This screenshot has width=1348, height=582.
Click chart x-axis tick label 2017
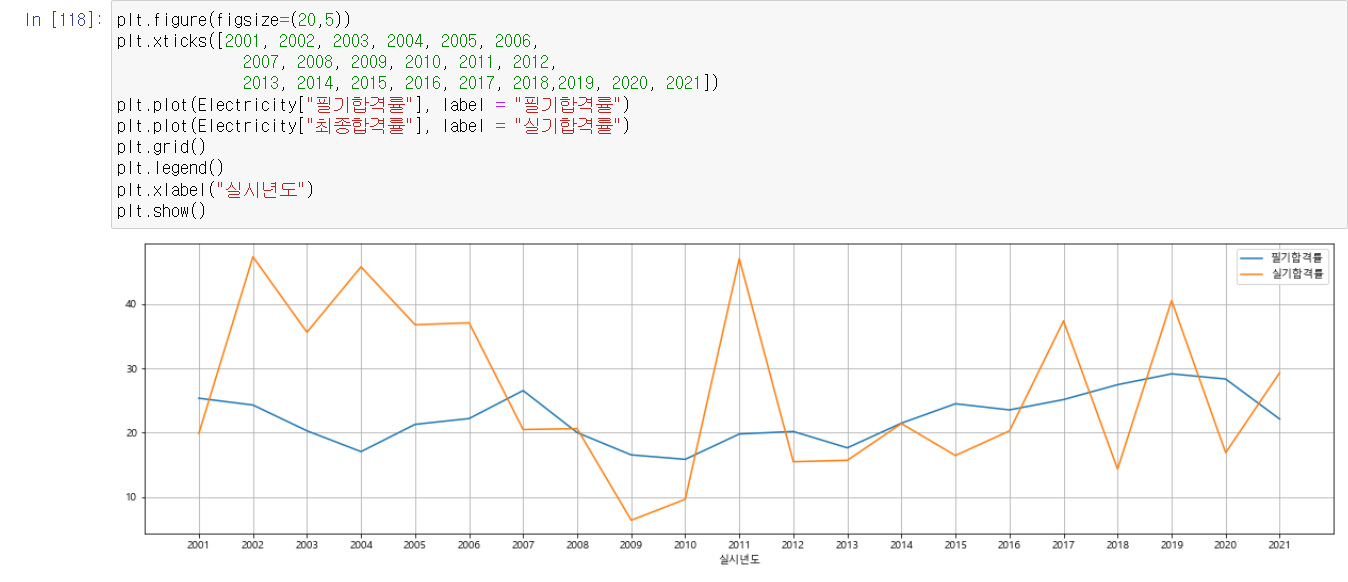click(1063, 545)
